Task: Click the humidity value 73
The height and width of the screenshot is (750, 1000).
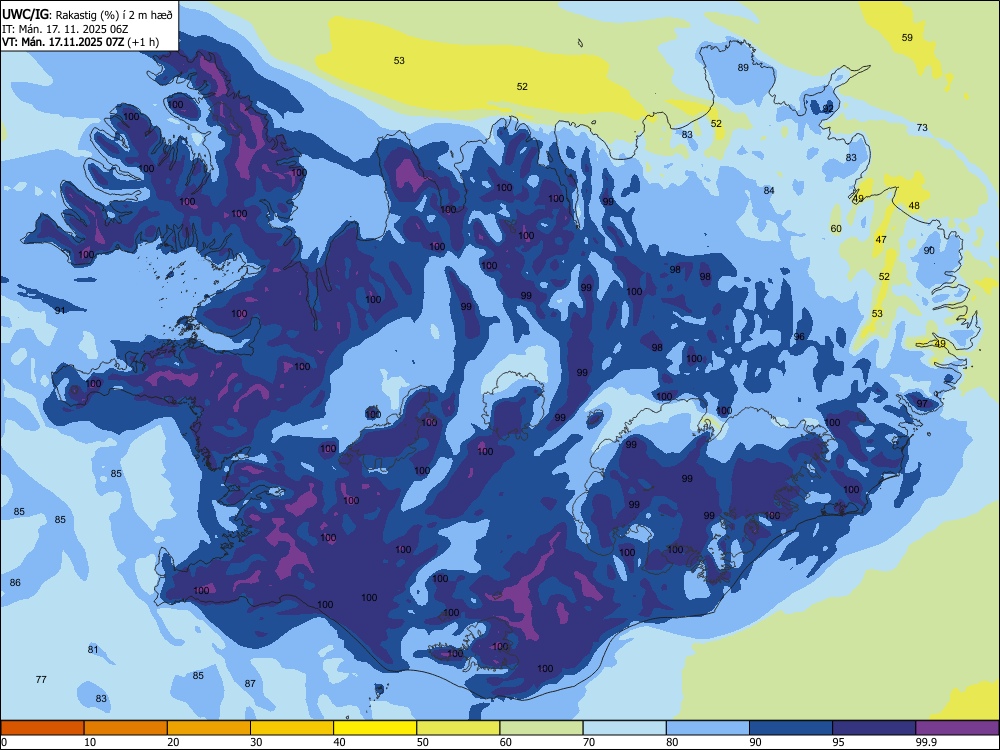Action: (922, 128)
